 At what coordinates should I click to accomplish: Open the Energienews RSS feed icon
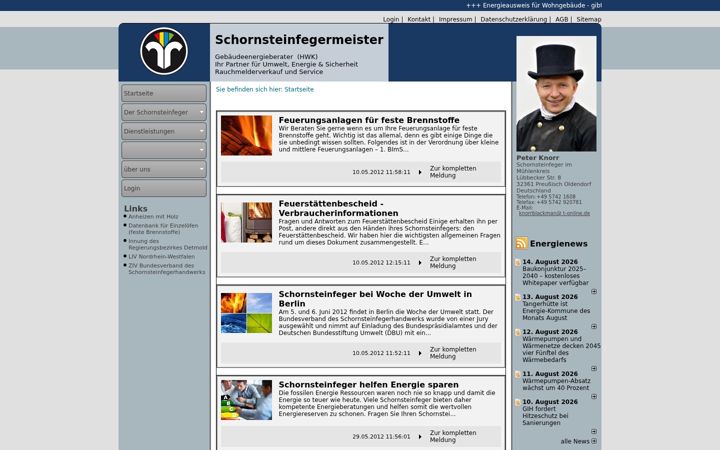[x=521, y=243]
